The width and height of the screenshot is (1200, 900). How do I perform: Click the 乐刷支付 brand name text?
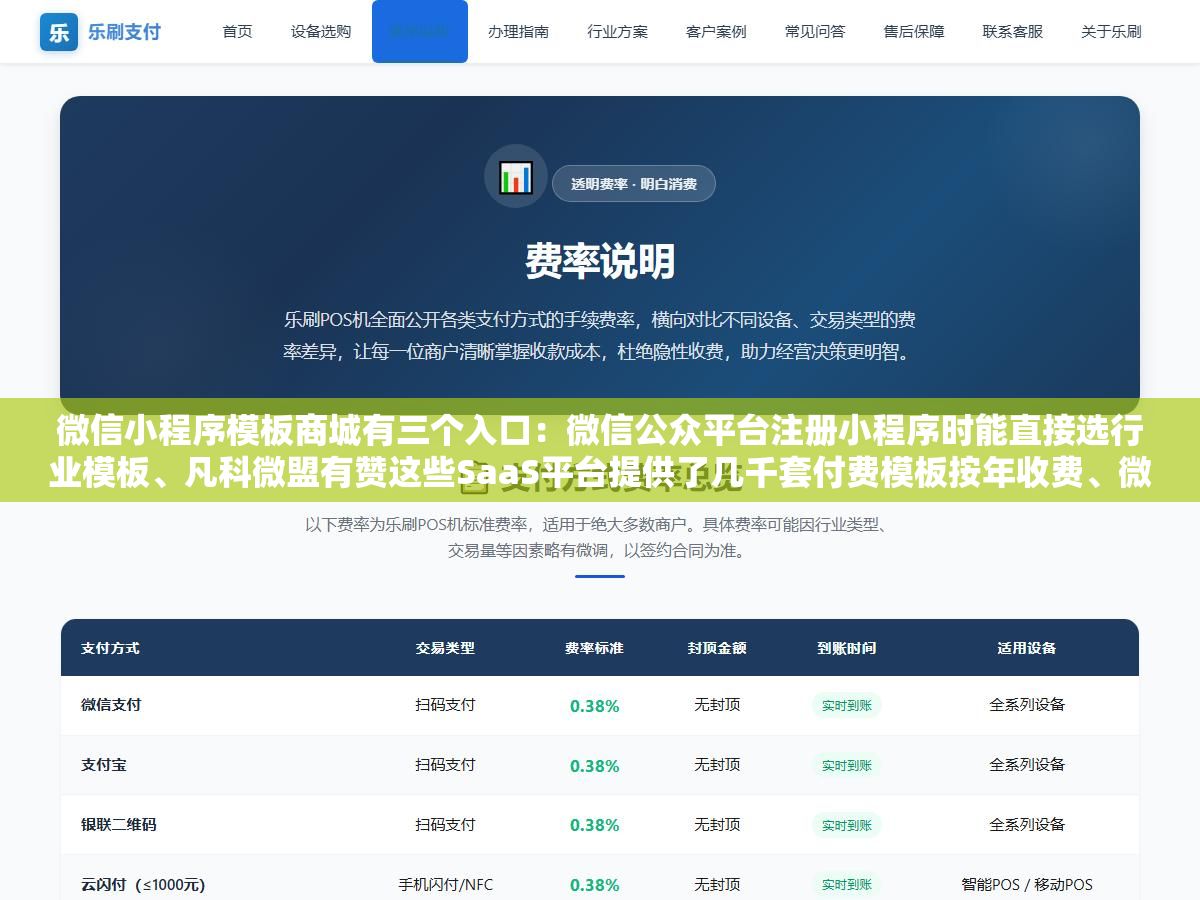pos(124,31)
